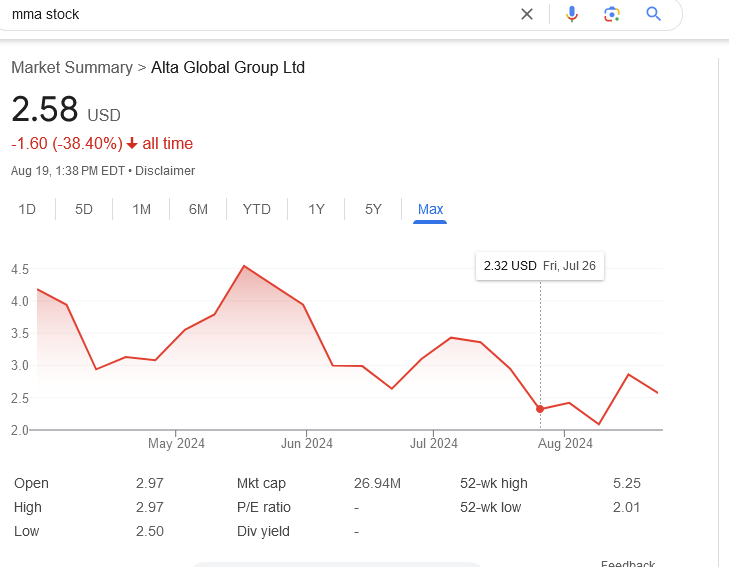Click the 'Aug 2024' axis label
The image size is (729, 567).
point(565,443)
